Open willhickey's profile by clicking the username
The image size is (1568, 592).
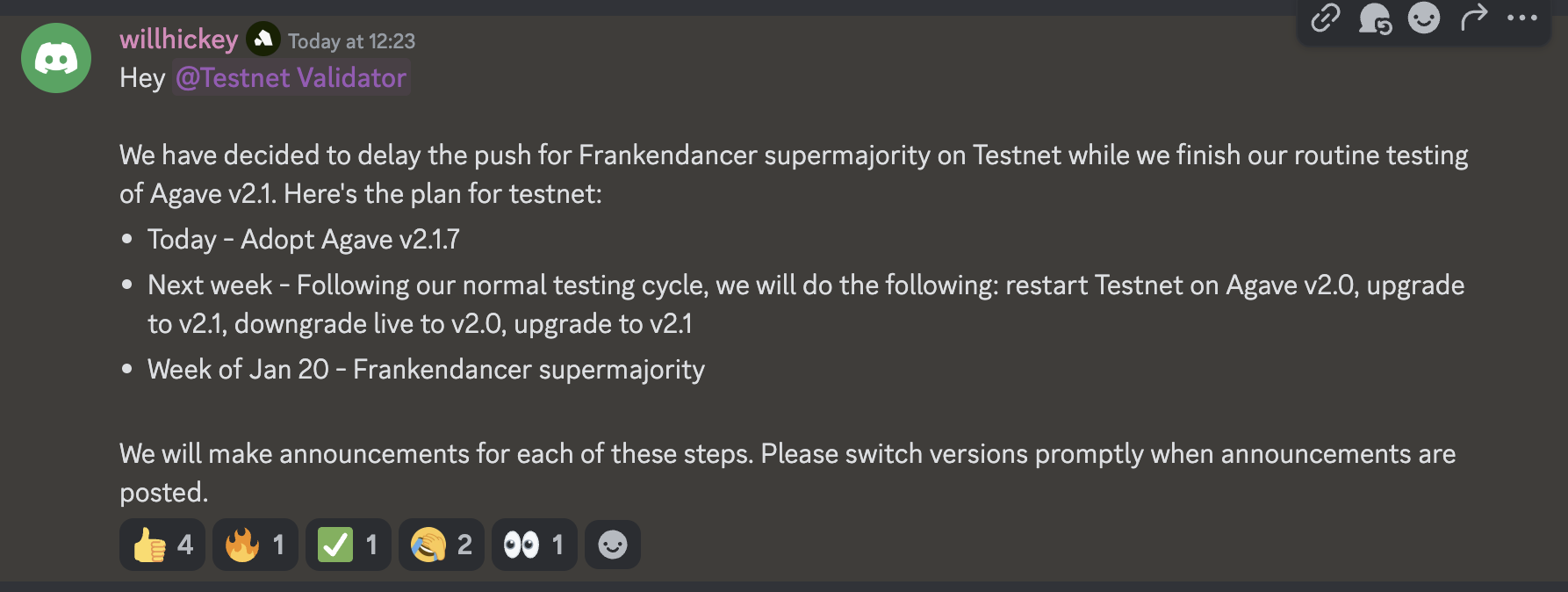(x=178, y=39)
